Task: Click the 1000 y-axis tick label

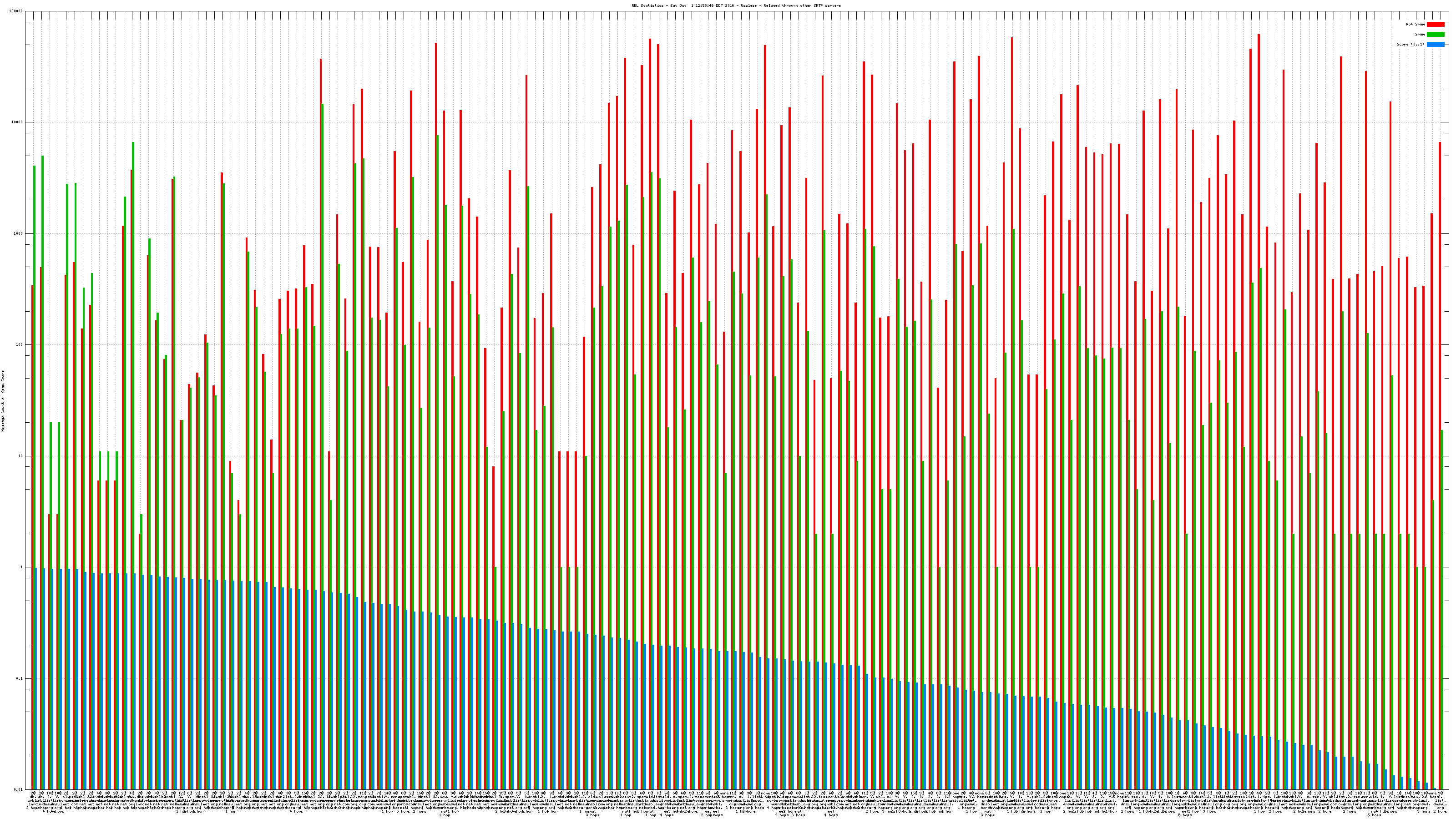Action: pos(19,233)
